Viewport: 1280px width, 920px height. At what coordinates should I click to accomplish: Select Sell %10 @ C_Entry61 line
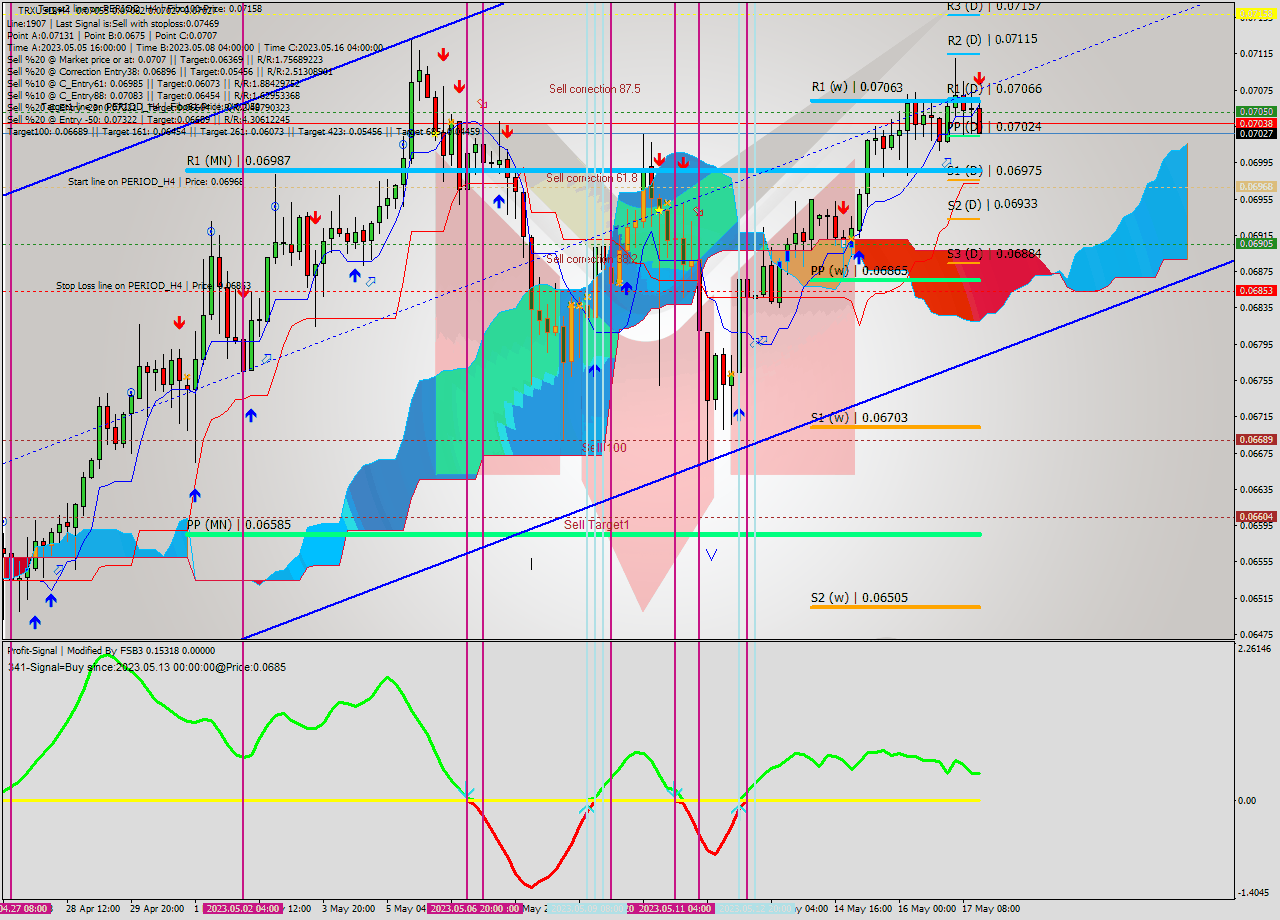(x=153, y=83)
